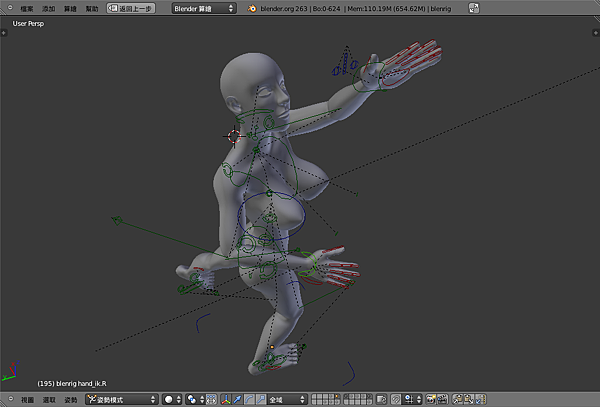
Task: Select the scale manipulator icon
Action: point(259,399)
